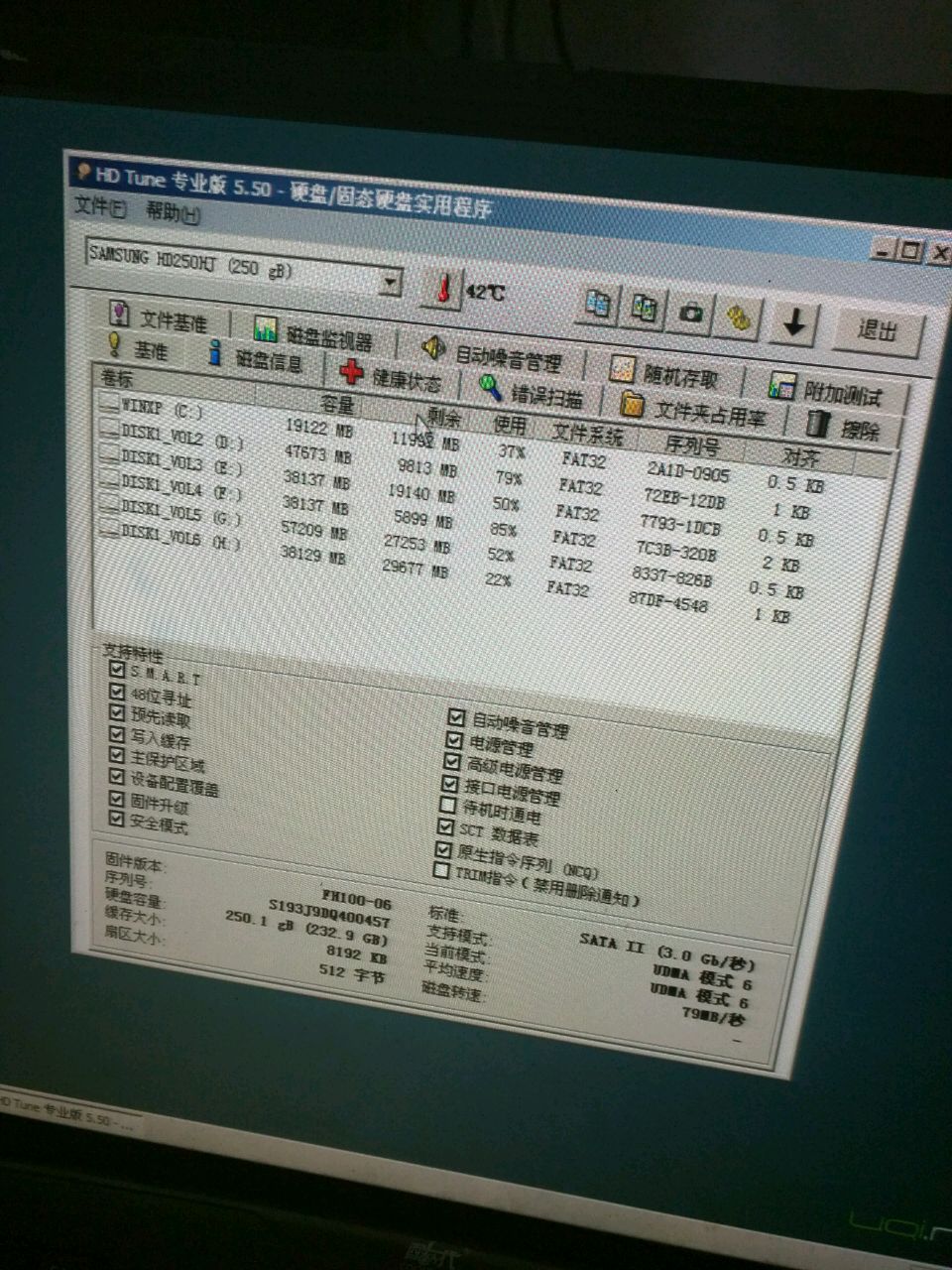Click the 容量 column header
The height and width of the screenshot is (1270, 952).
337,404
